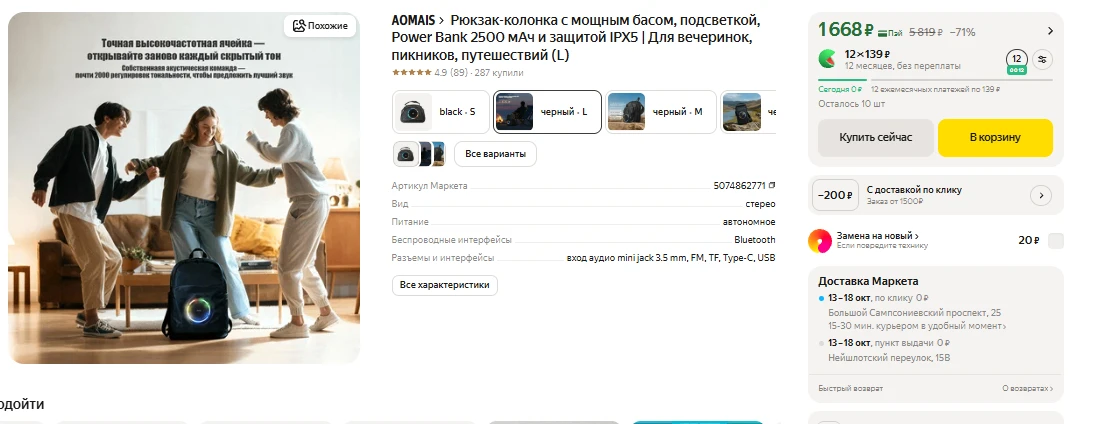The image size is (1093, 424).
Task: Click the '−200 ₽' discount badge
Action: (835, 195)
